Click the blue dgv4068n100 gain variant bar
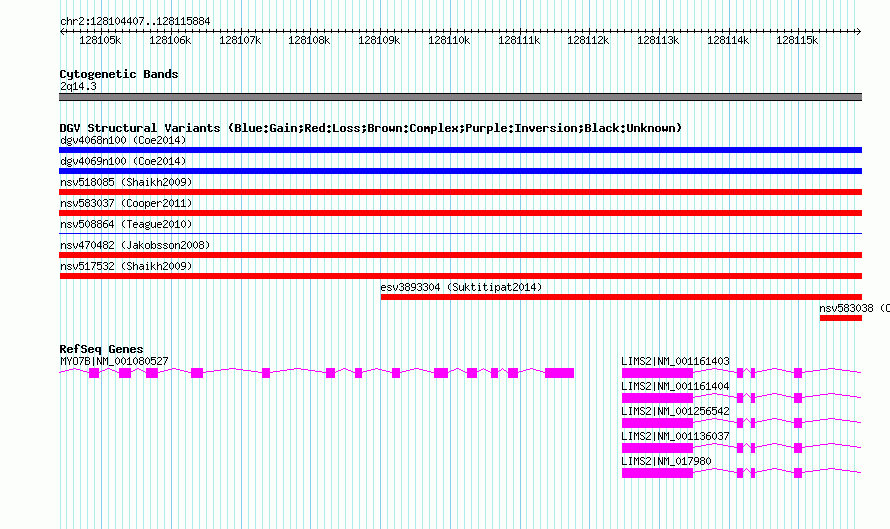Image resolution: width=890 pixels, height=529 pixels. (460, 150)
